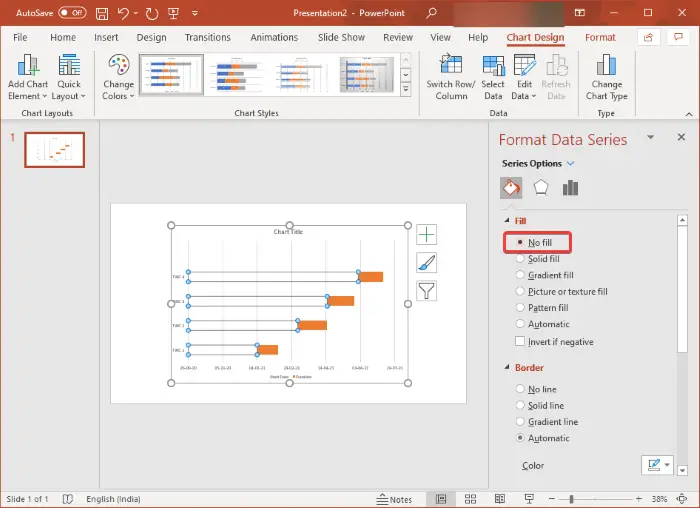Click the spelling check icon in status bar
This screenshot has width=700, height=508.
(67, 499)
